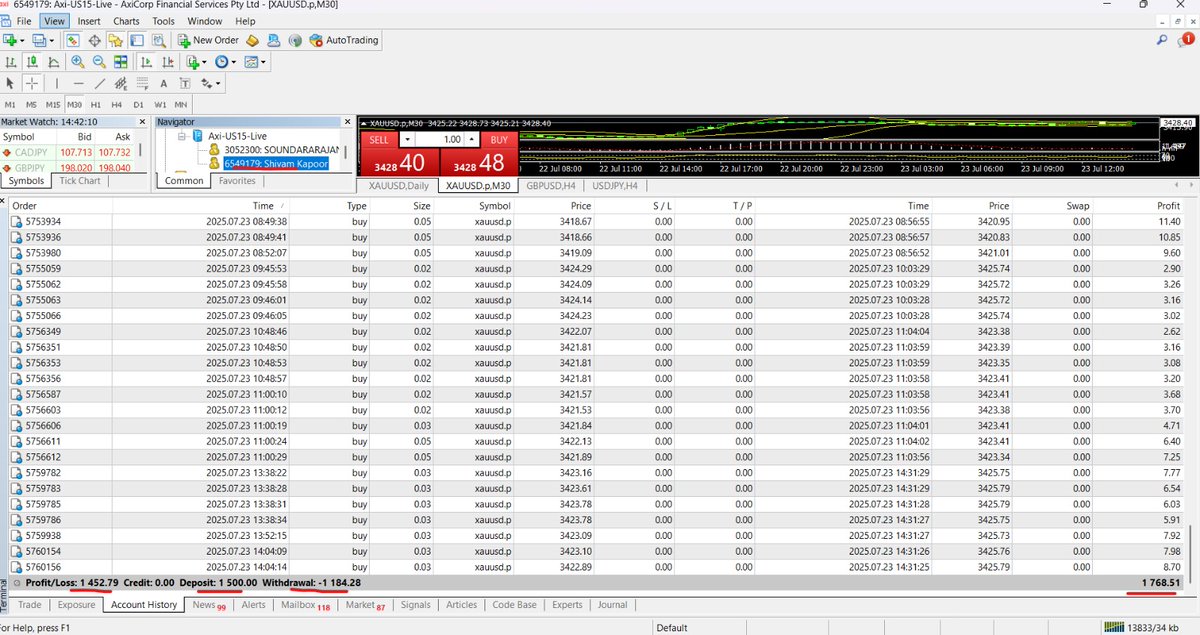This screenshot has height=635, width=1200.
Task: Toggle the Terminal panel icon
Action: (136, 40)
